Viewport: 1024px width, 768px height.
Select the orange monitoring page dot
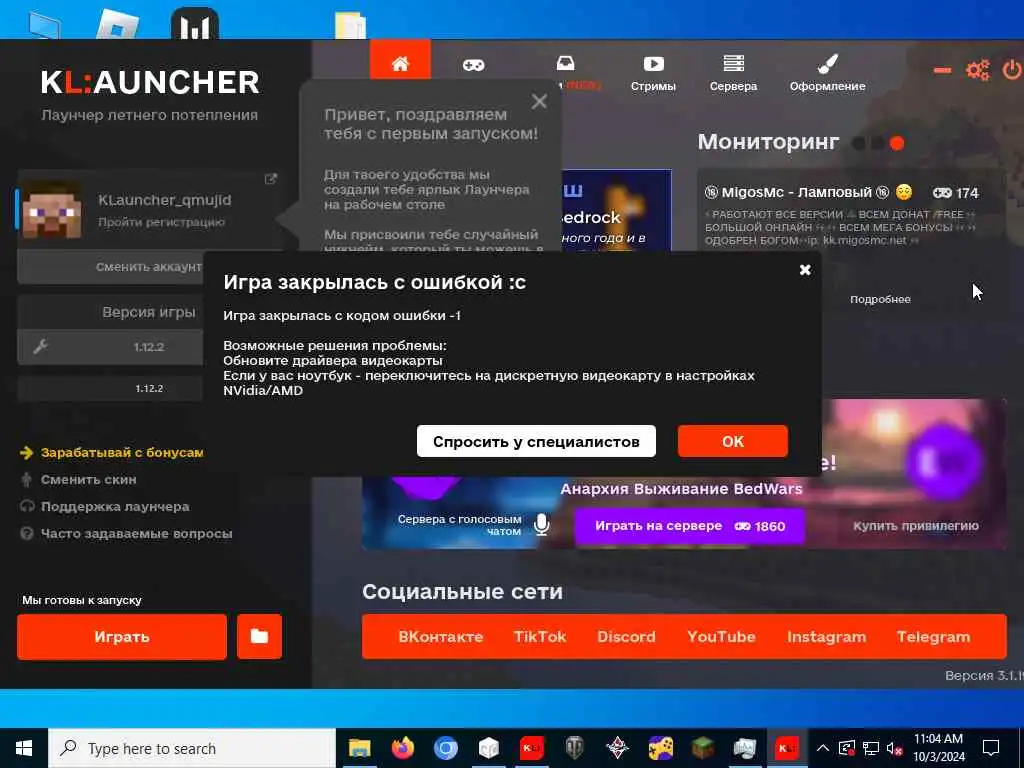click(x=897, y=143)
